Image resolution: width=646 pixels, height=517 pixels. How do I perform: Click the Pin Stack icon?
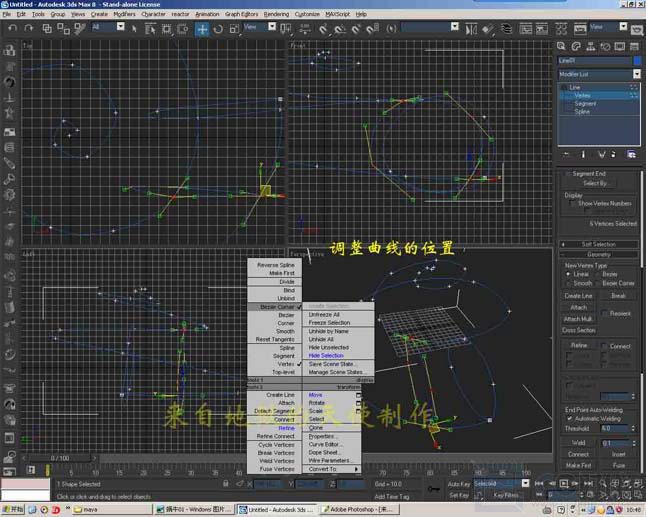566,154
